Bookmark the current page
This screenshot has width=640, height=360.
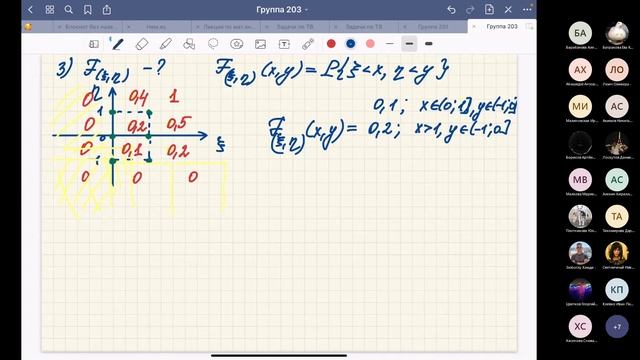click(x=87, y=9)
